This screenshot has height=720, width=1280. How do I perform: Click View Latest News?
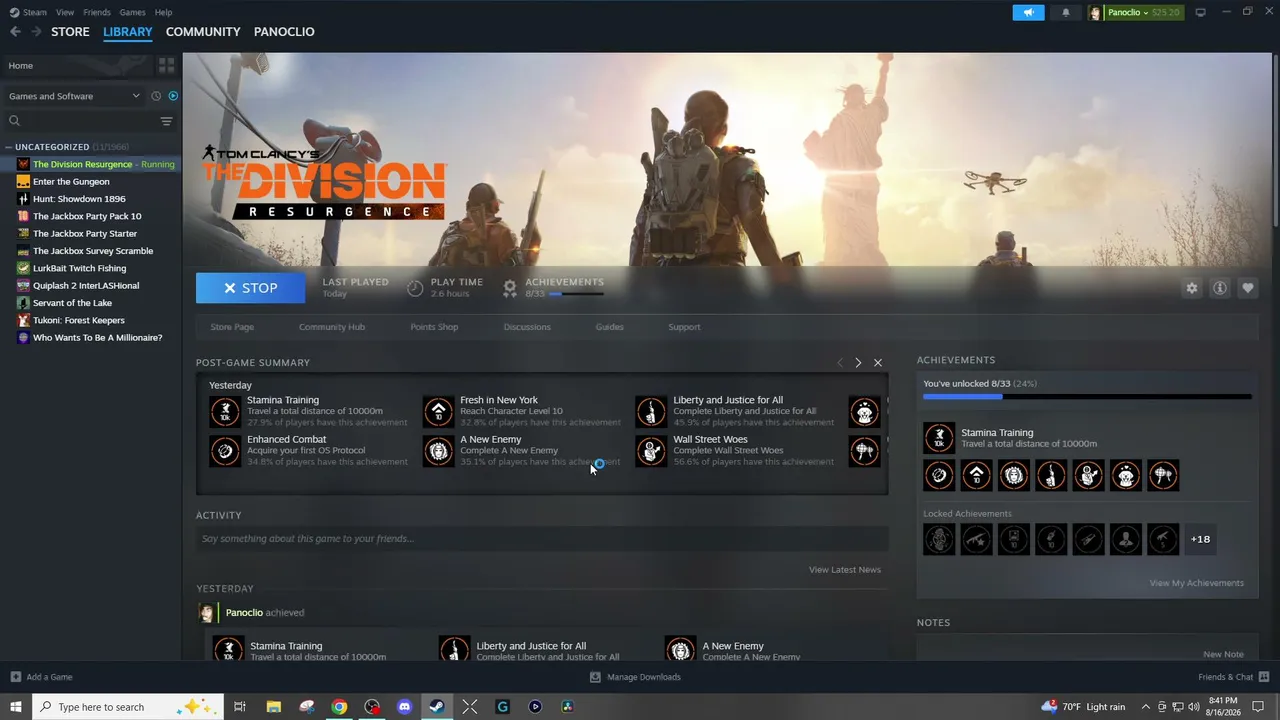pos(845,570)
